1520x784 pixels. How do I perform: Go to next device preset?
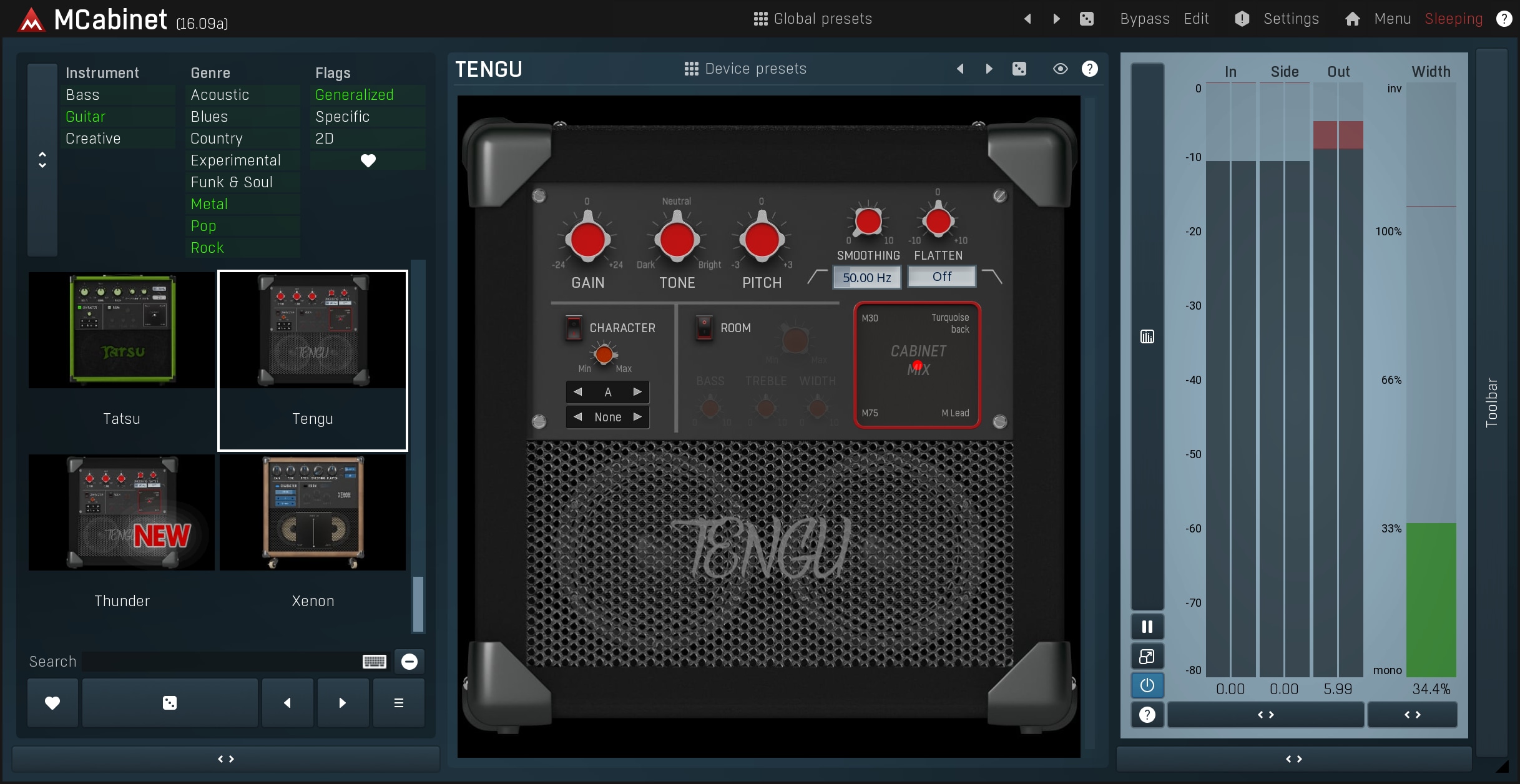[x=989, y=69]
